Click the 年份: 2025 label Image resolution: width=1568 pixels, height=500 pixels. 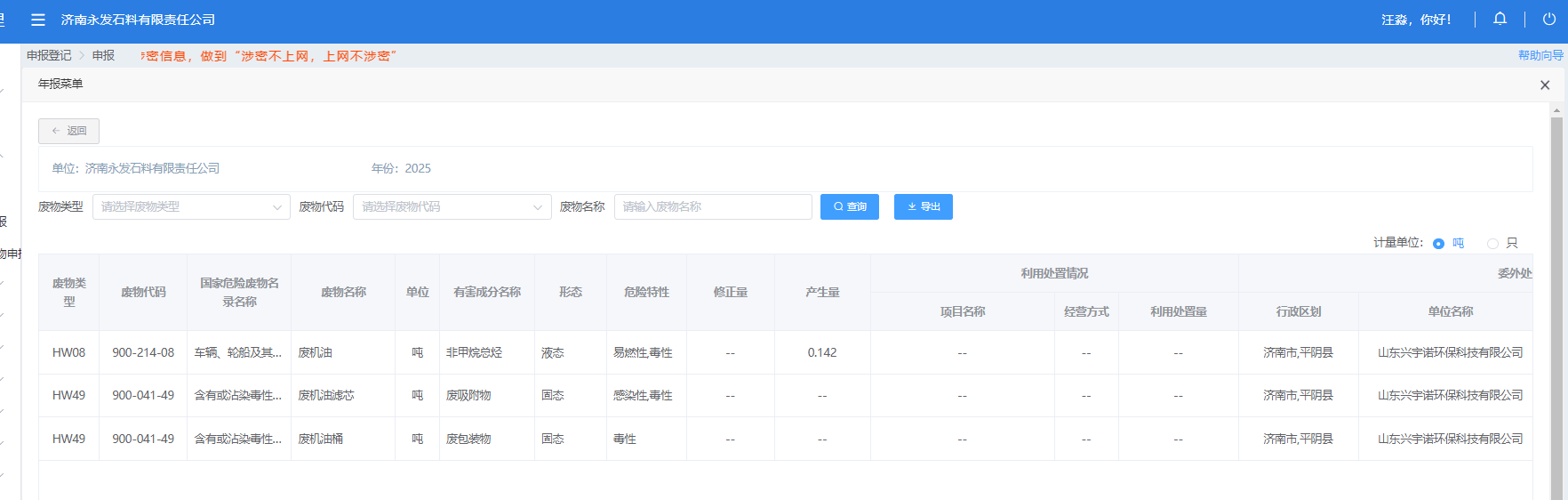pyautogui.click(x=401, y=168)
